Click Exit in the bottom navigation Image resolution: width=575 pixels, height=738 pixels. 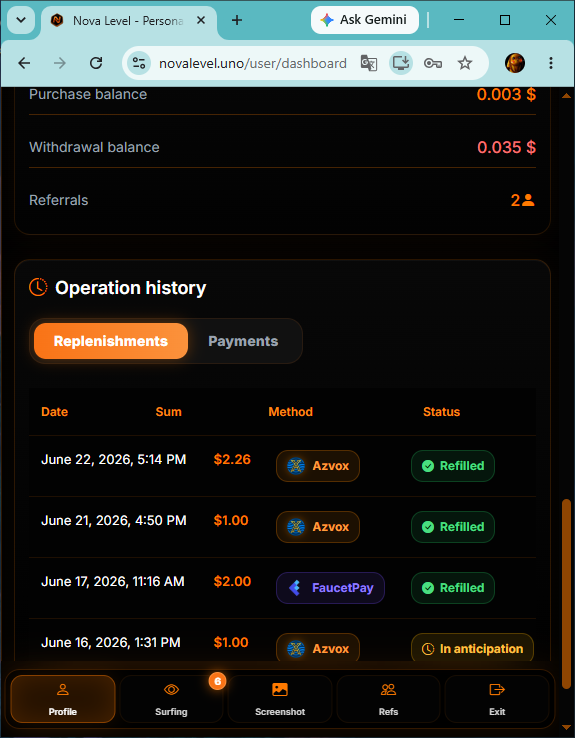497,699
